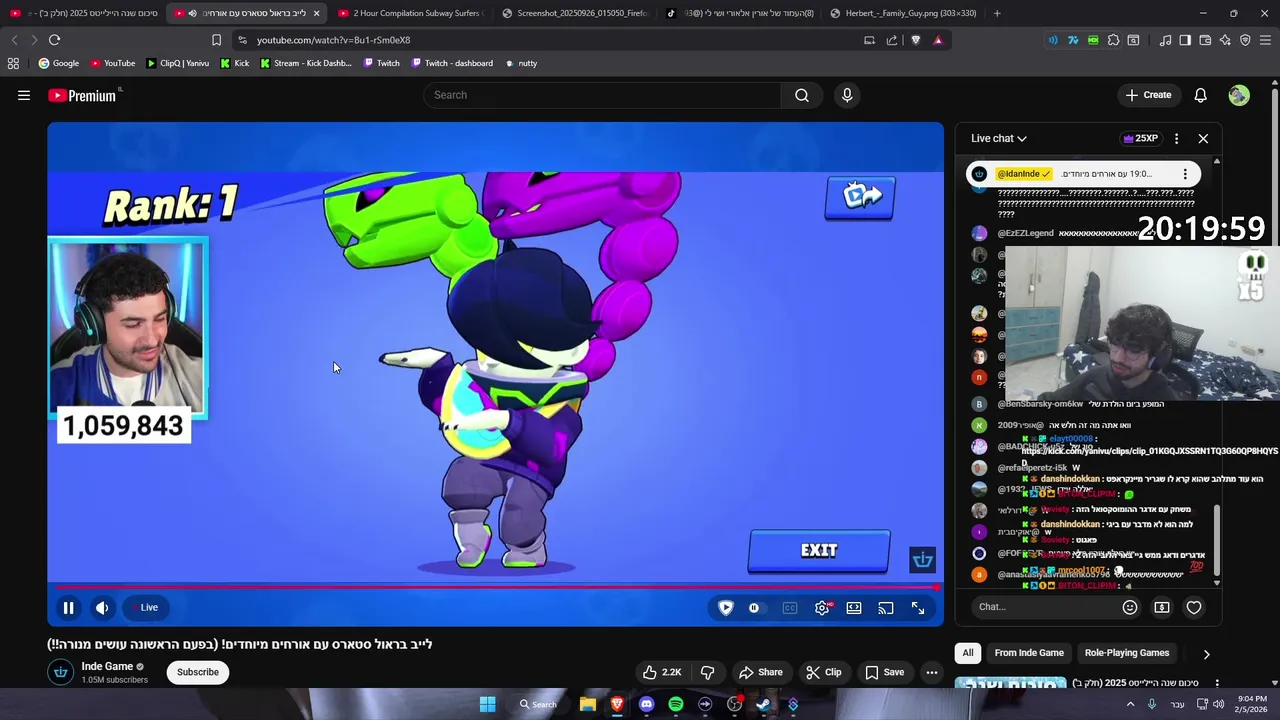This screenshot has height=720, width=1280.
Task: Click the search magnifier button on YouTube
Action: (802, 95)
